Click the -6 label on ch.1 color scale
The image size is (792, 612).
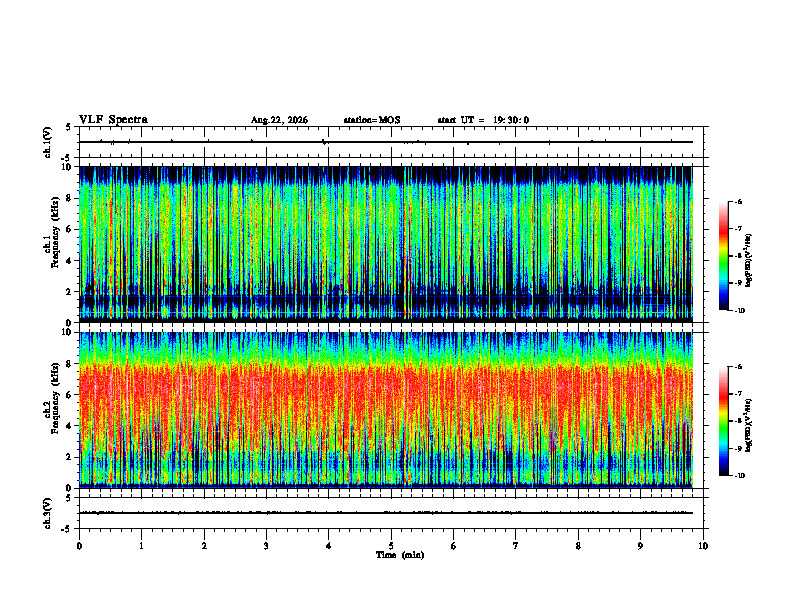coord(738,202)
